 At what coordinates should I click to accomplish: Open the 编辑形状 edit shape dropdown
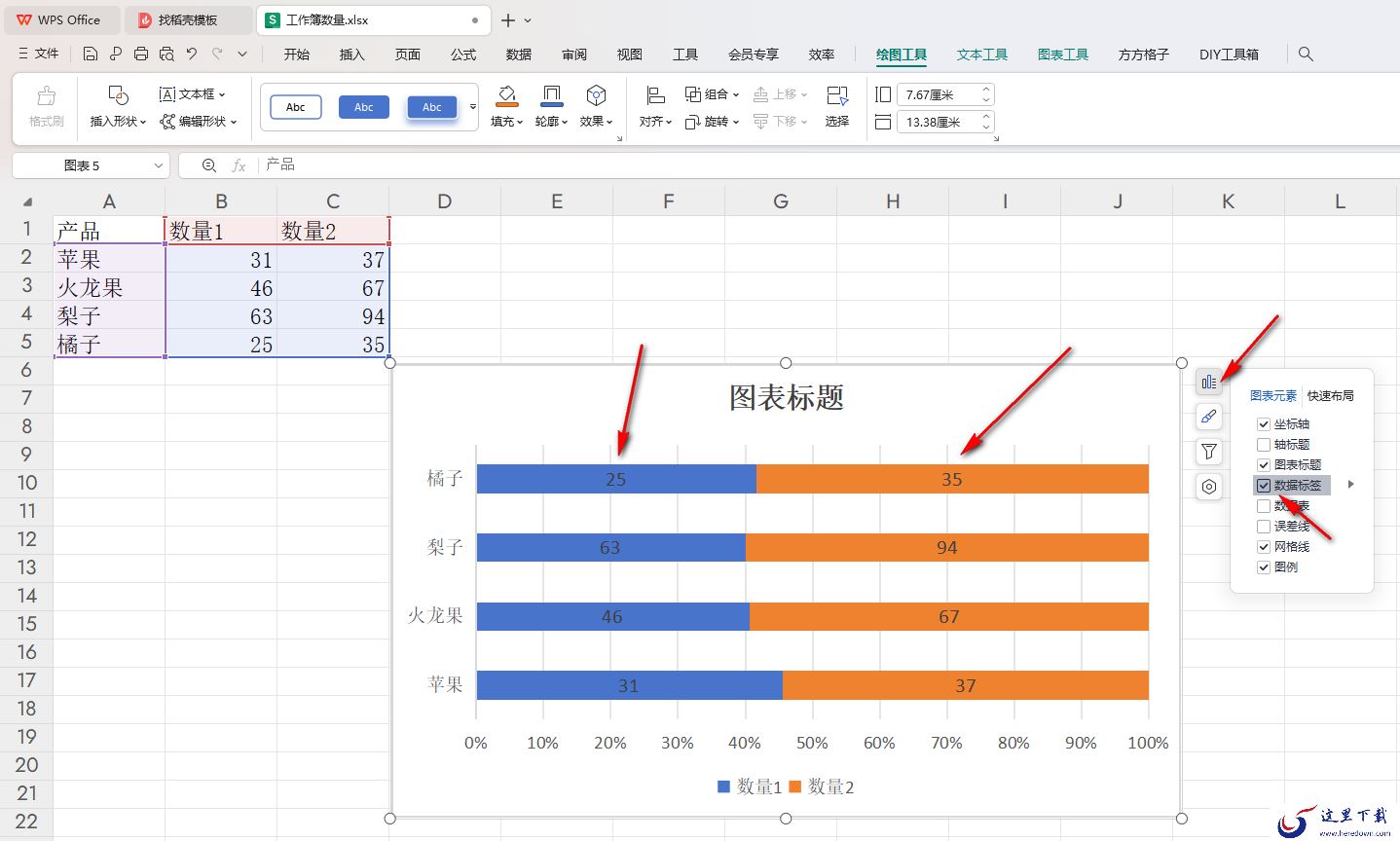199,122
